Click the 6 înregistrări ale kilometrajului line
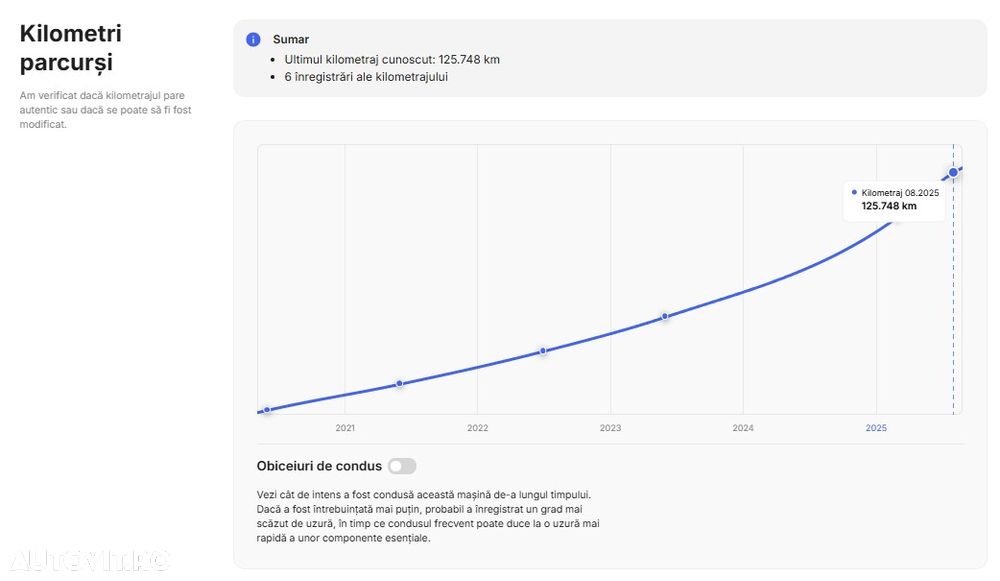 (366, 77)
